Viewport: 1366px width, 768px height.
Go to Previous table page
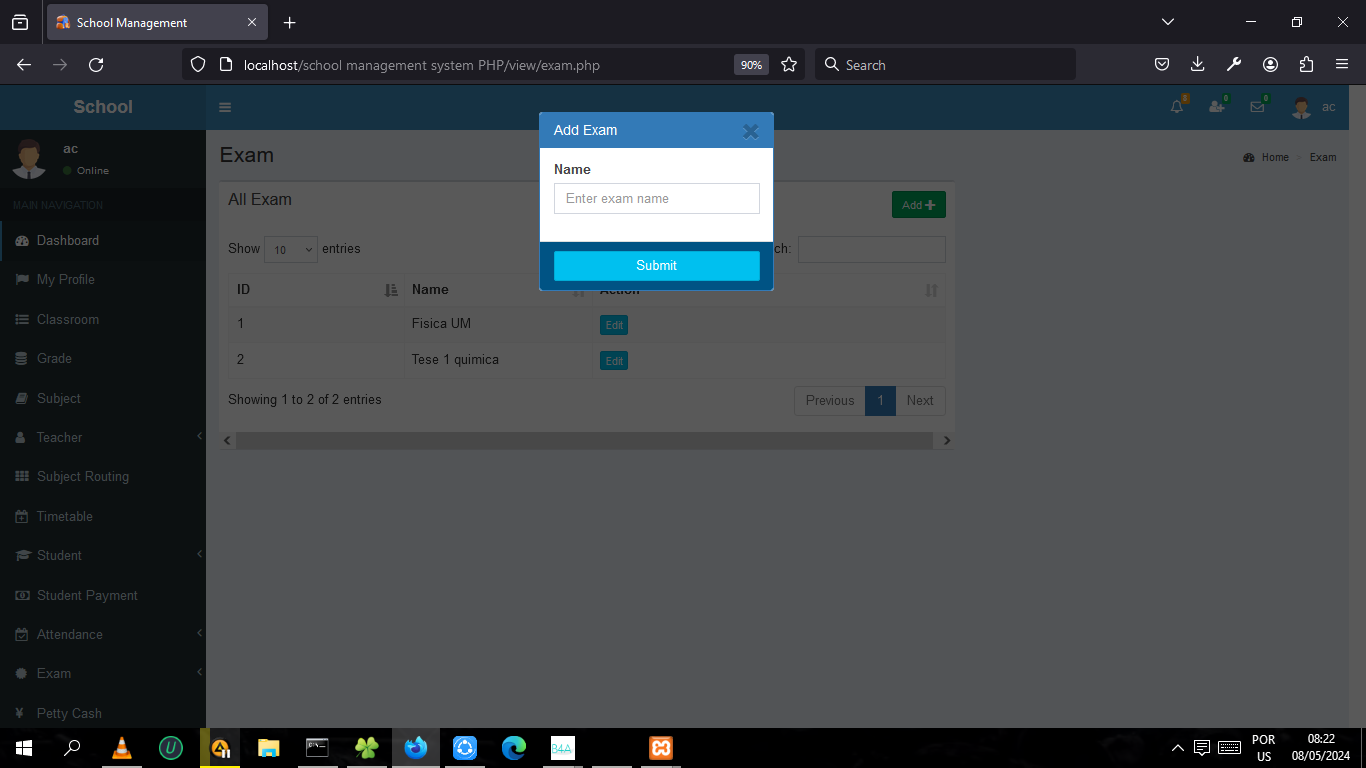[830, 401]
